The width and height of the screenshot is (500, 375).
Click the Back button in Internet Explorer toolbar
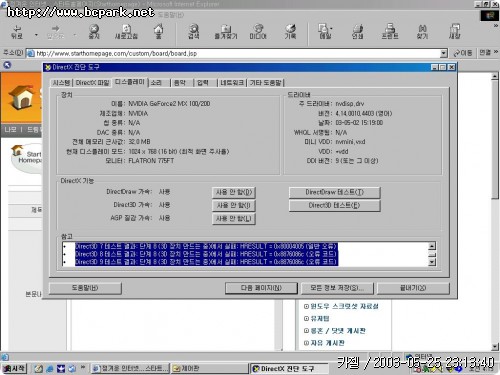(17, 32)
